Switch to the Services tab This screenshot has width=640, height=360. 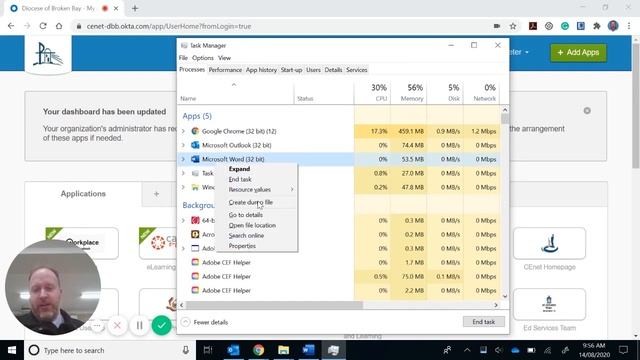click(357, 70)
